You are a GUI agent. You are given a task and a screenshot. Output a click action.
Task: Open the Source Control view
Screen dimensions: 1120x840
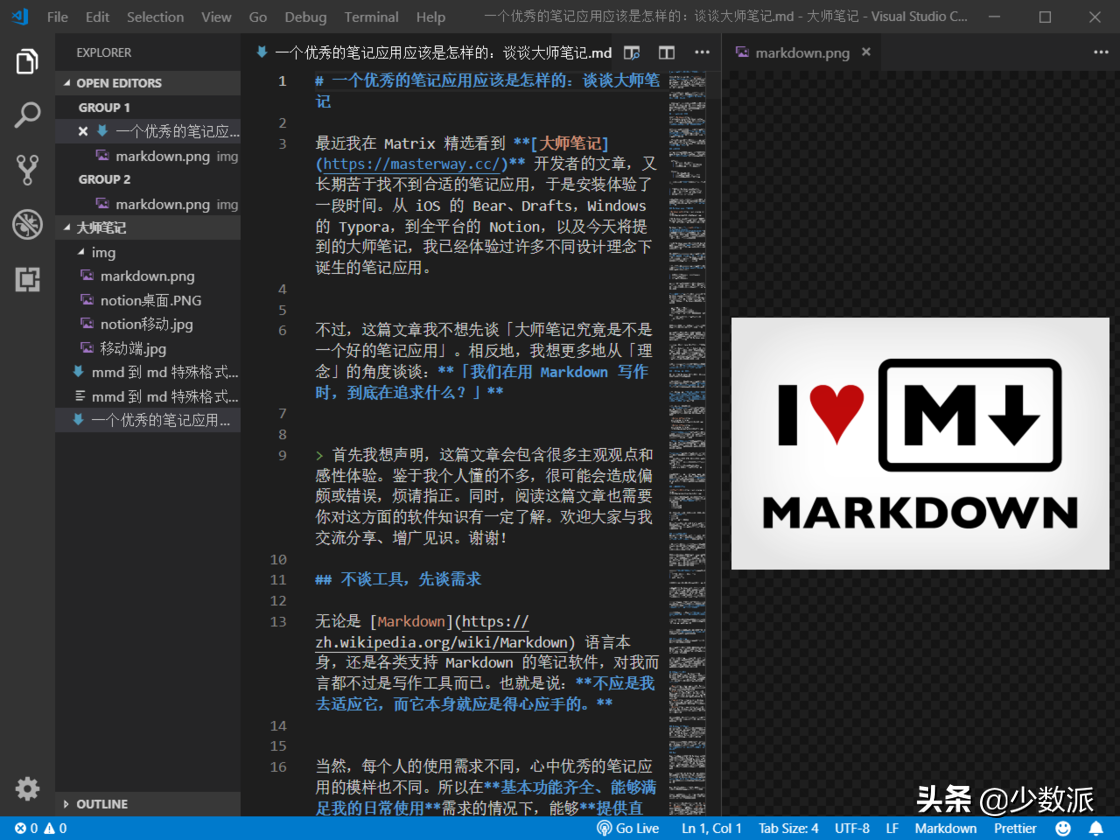tap(27, 170)
